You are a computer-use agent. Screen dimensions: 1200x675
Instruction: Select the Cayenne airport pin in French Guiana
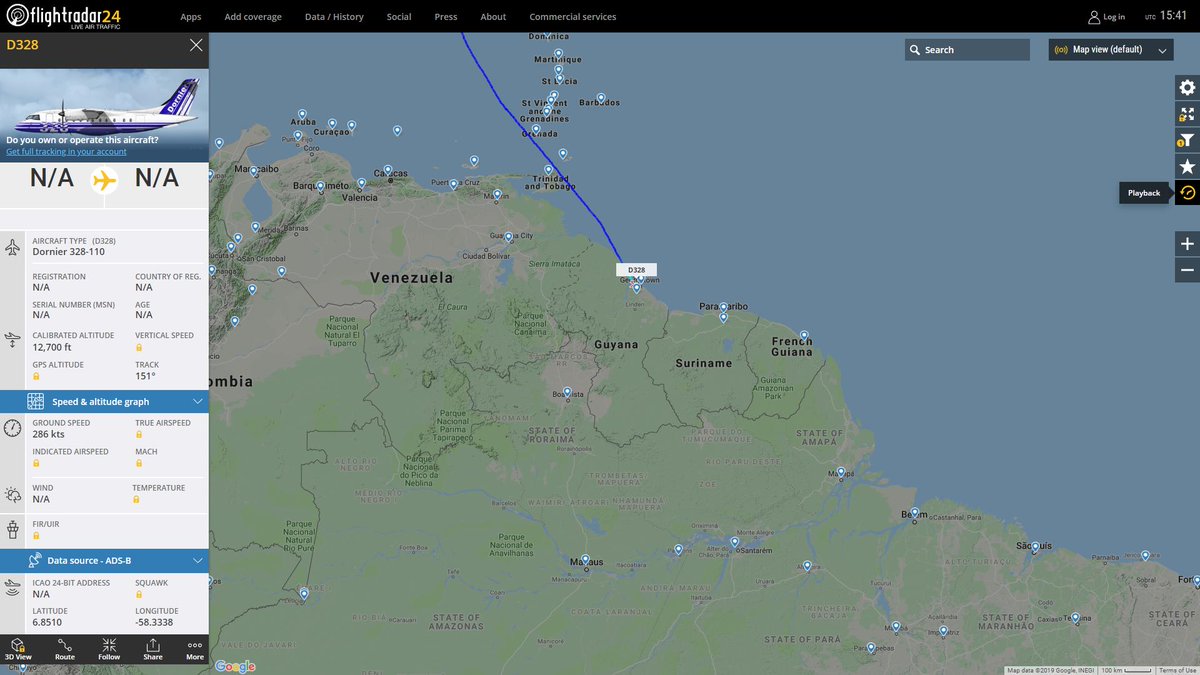(804, 336)
